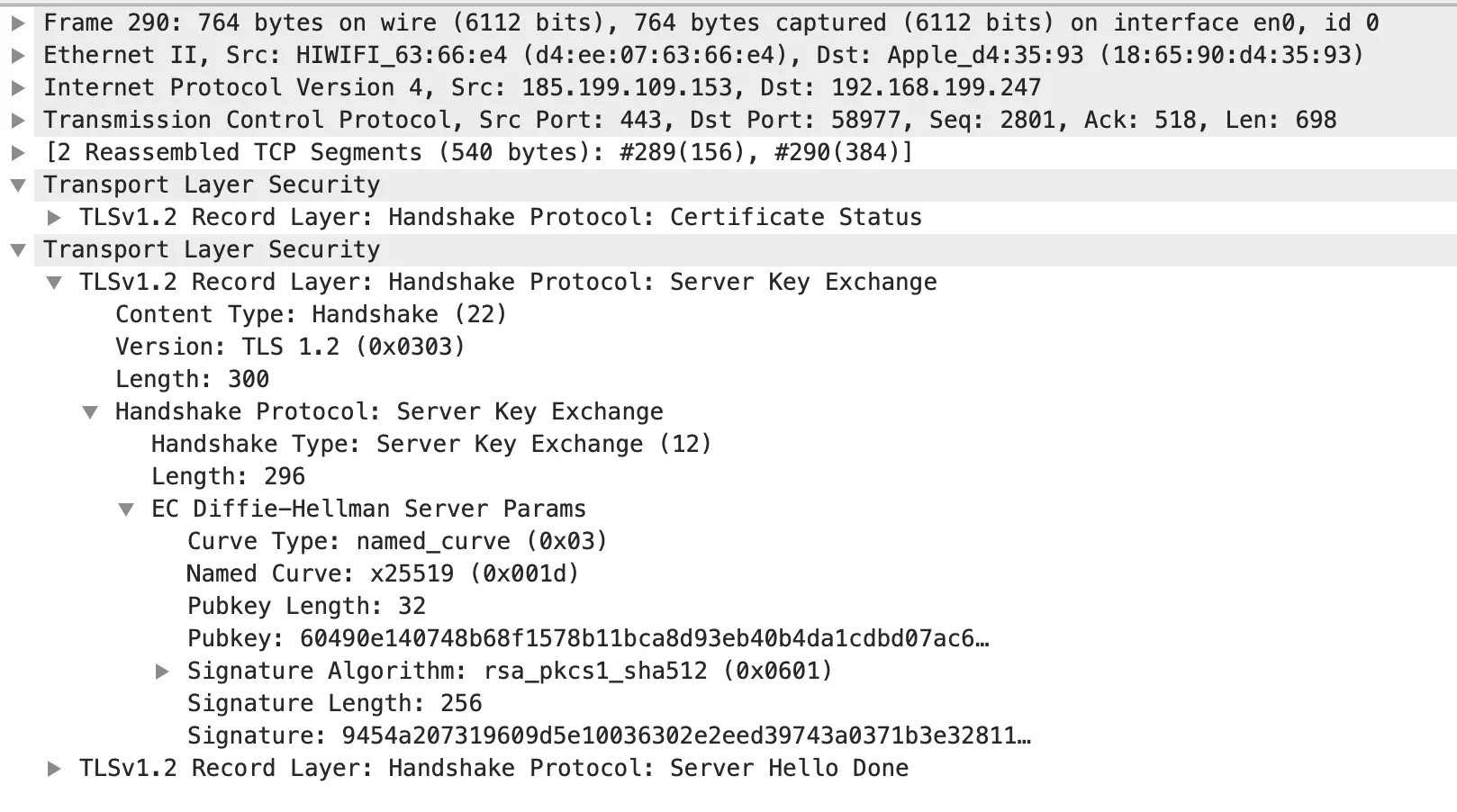Expand the Signature Algorithm field
This screenshot has width=1457, height=812.
[x=162, y=671]
